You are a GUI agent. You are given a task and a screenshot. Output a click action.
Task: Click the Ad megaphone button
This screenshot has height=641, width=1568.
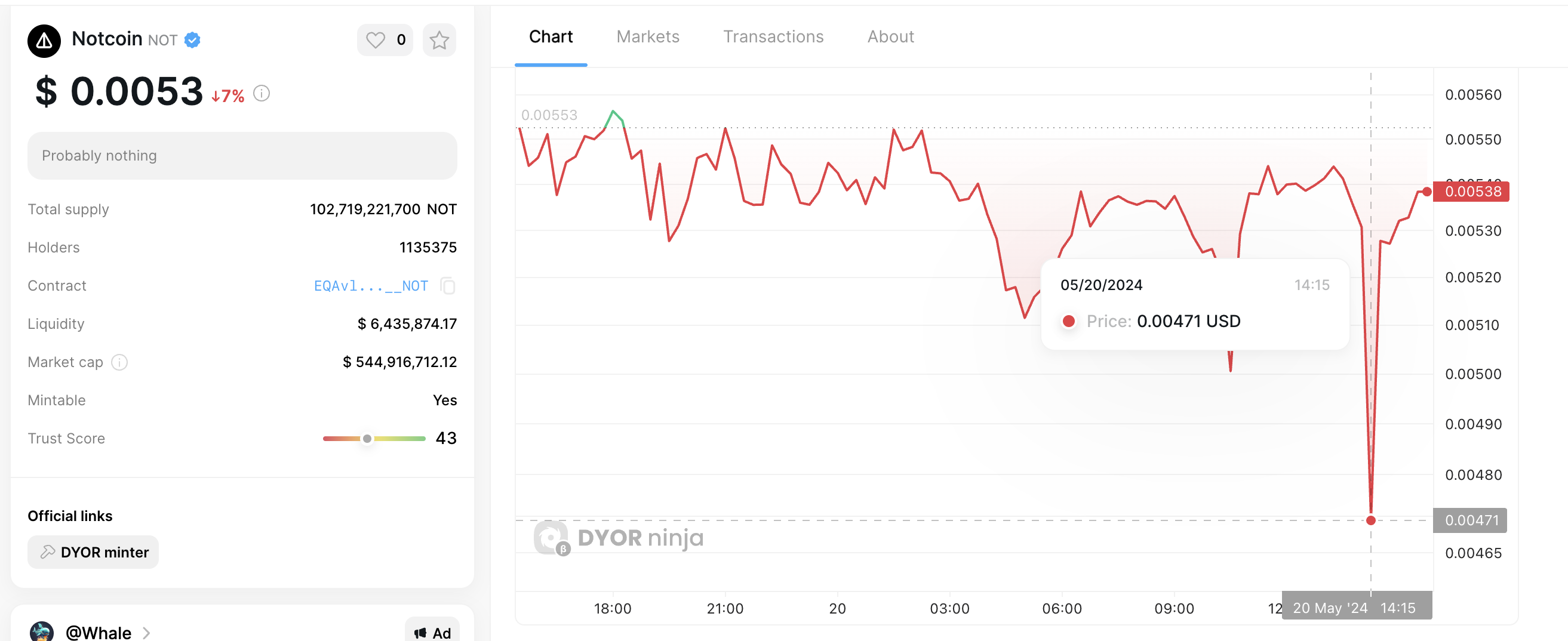(432, 633)
